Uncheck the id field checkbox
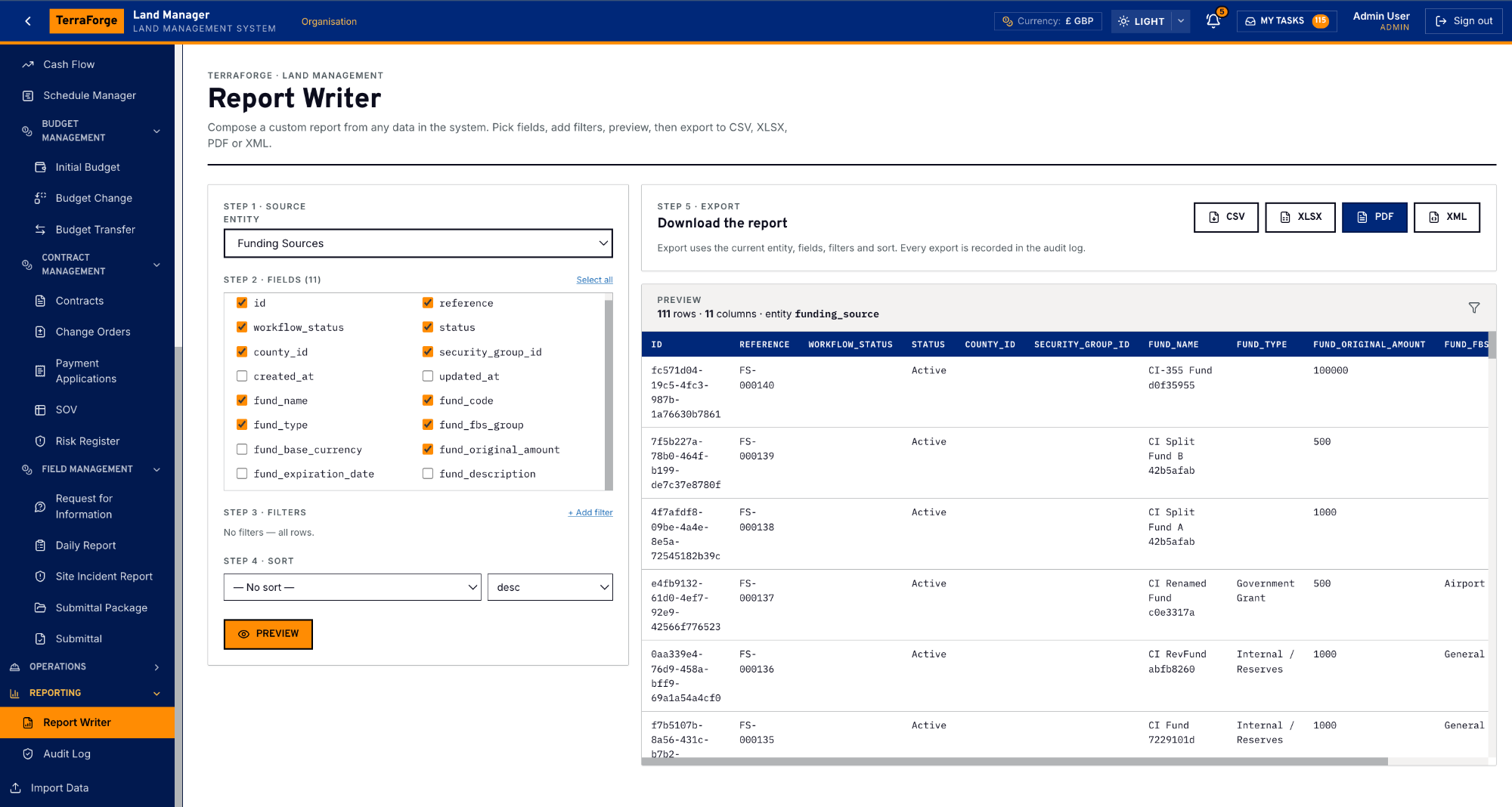 242,303
